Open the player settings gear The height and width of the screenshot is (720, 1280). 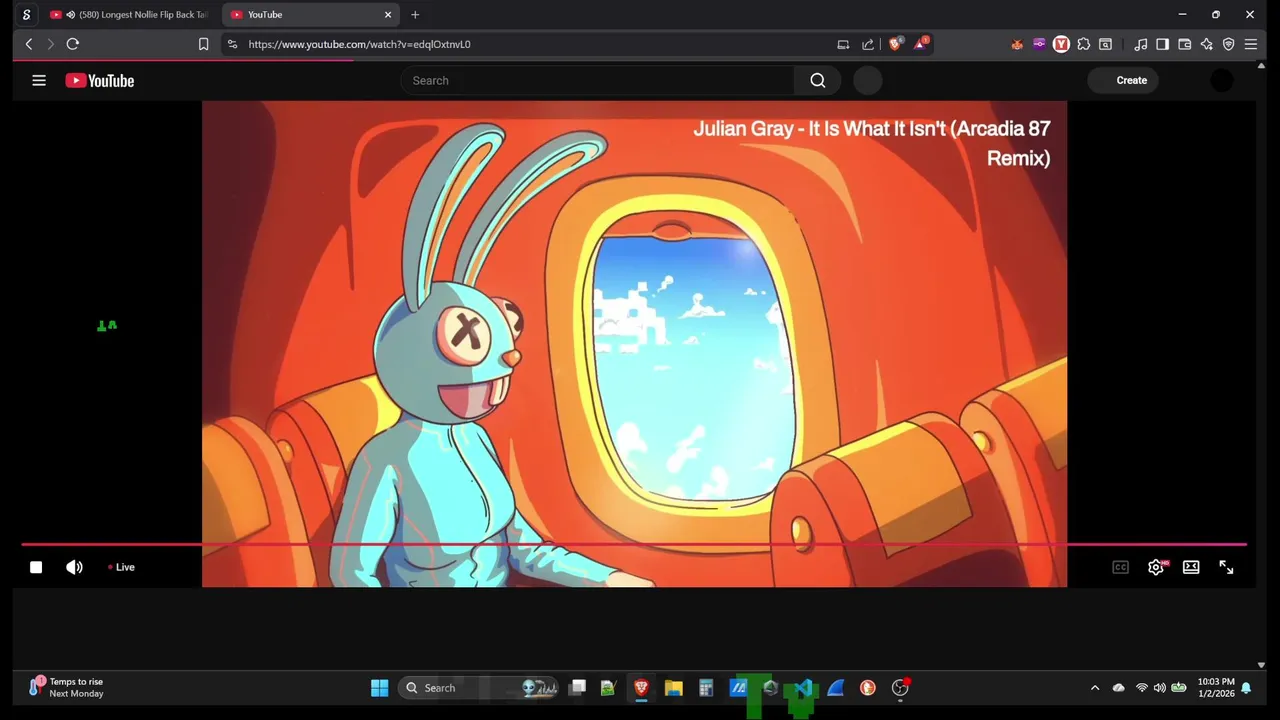click(1155, 567)
